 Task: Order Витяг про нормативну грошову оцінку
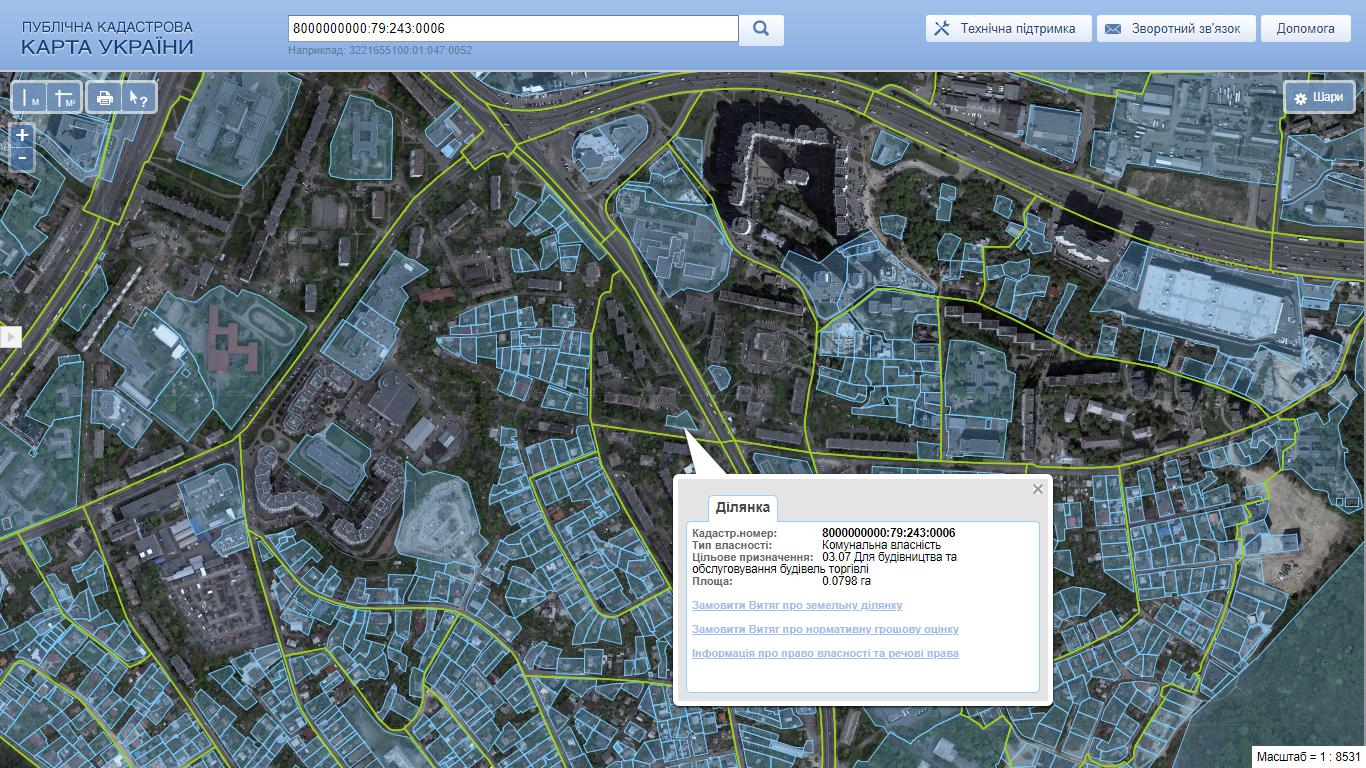825,629
